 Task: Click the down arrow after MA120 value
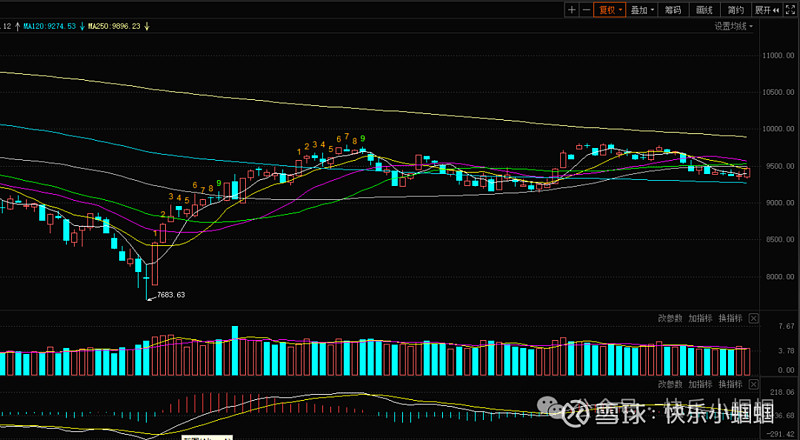(x=82, y=26)
